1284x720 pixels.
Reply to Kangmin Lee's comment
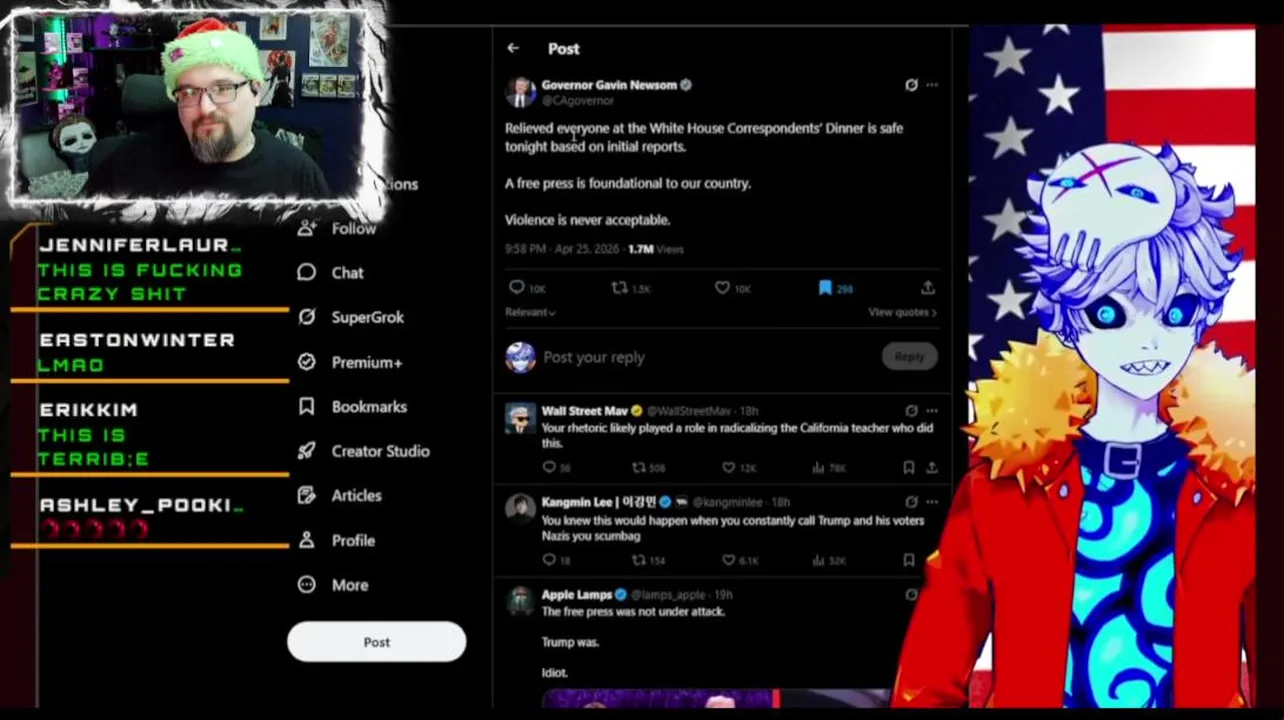click(x=549, y=560)
